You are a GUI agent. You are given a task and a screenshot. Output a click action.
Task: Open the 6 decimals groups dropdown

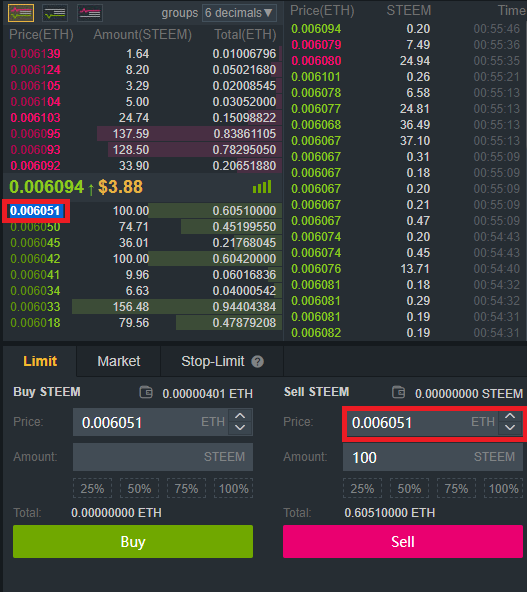(x=239, y=13)
